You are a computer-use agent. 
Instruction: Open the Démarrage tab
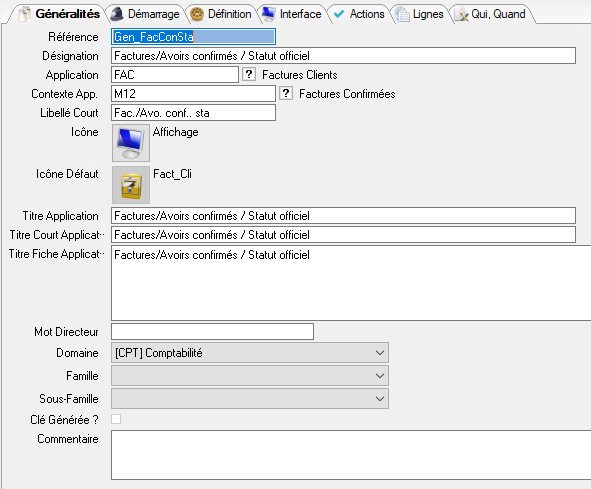[145, 14]
